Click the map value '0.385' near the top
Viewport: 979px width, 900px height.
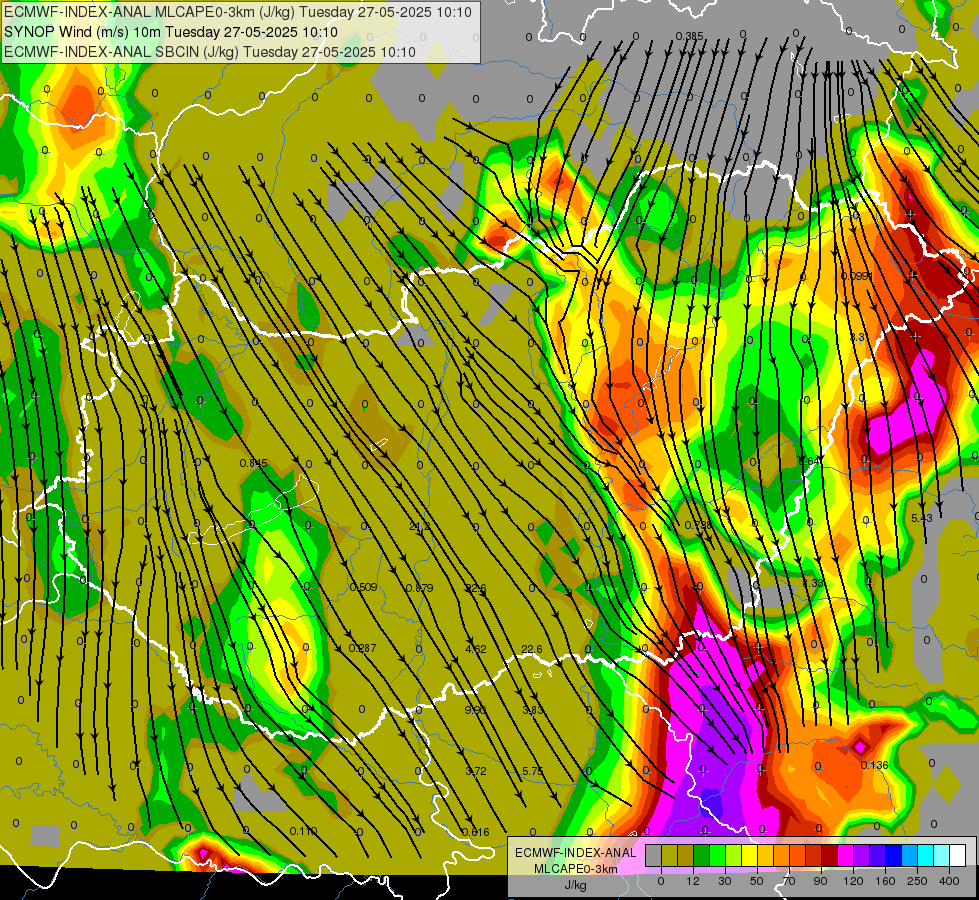(689, 36)
